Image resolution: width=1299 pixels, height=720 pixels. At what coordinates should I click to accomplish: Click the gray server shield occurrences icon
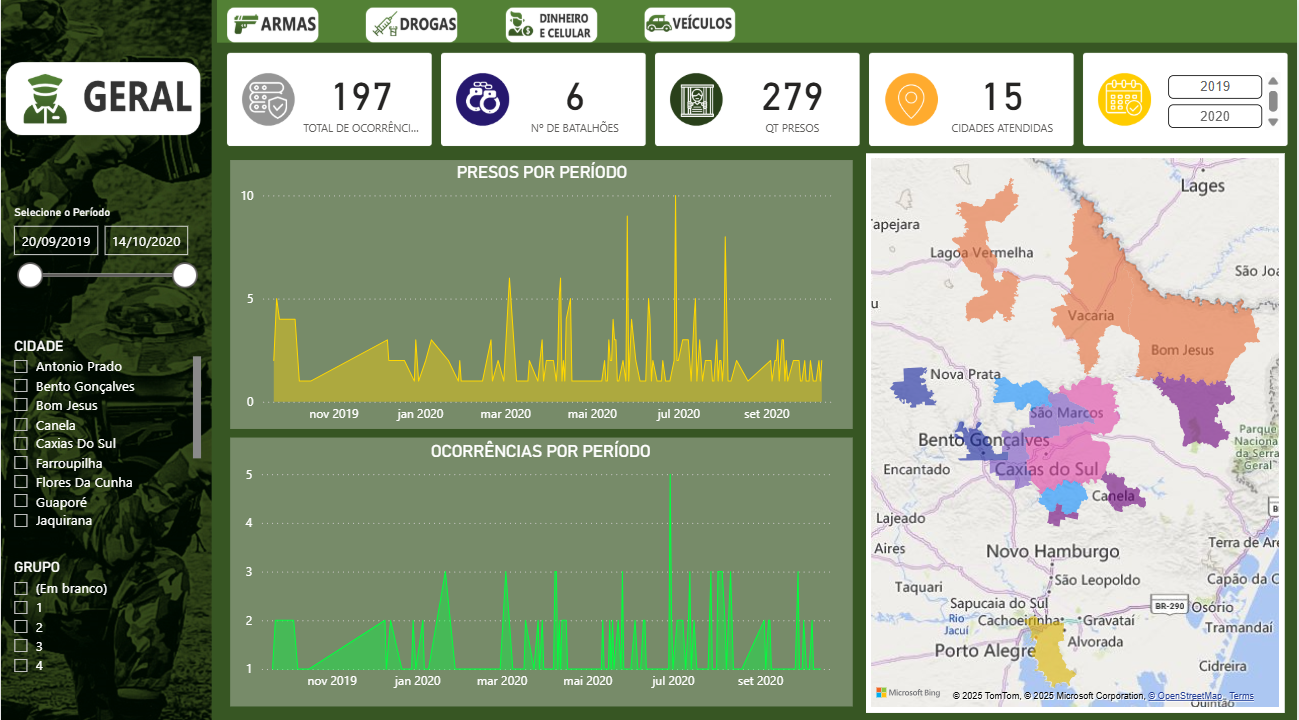269,100
